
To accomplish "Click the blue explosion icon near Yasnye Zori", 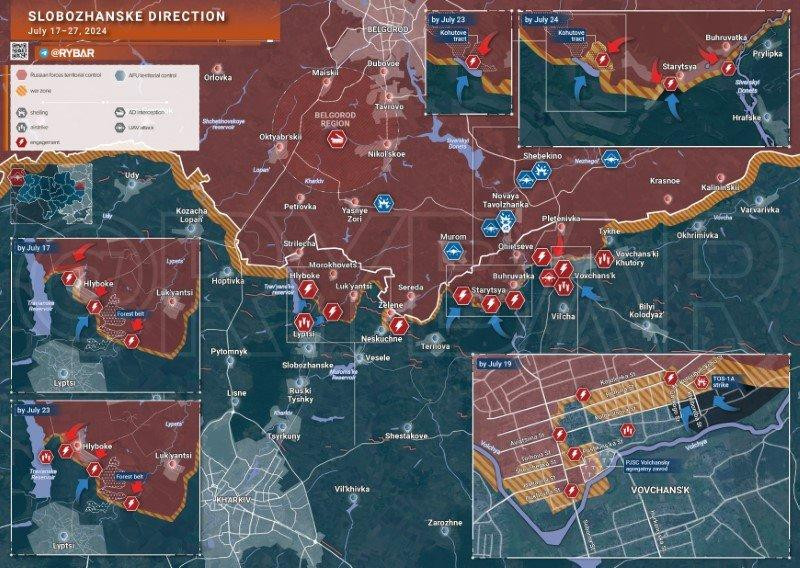I will point(383,204).
